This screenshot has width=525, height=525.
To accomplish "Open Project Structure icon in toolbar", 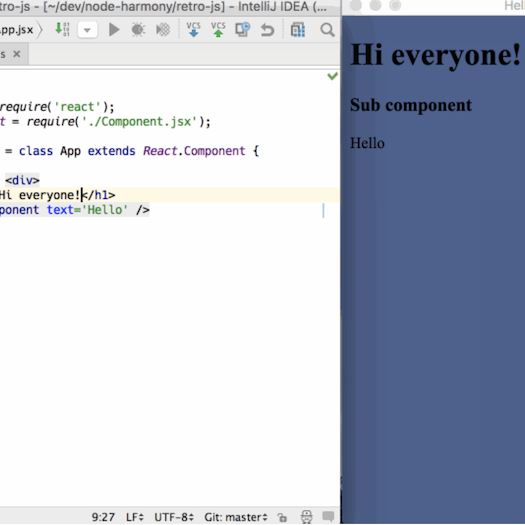I will point(298,29).
